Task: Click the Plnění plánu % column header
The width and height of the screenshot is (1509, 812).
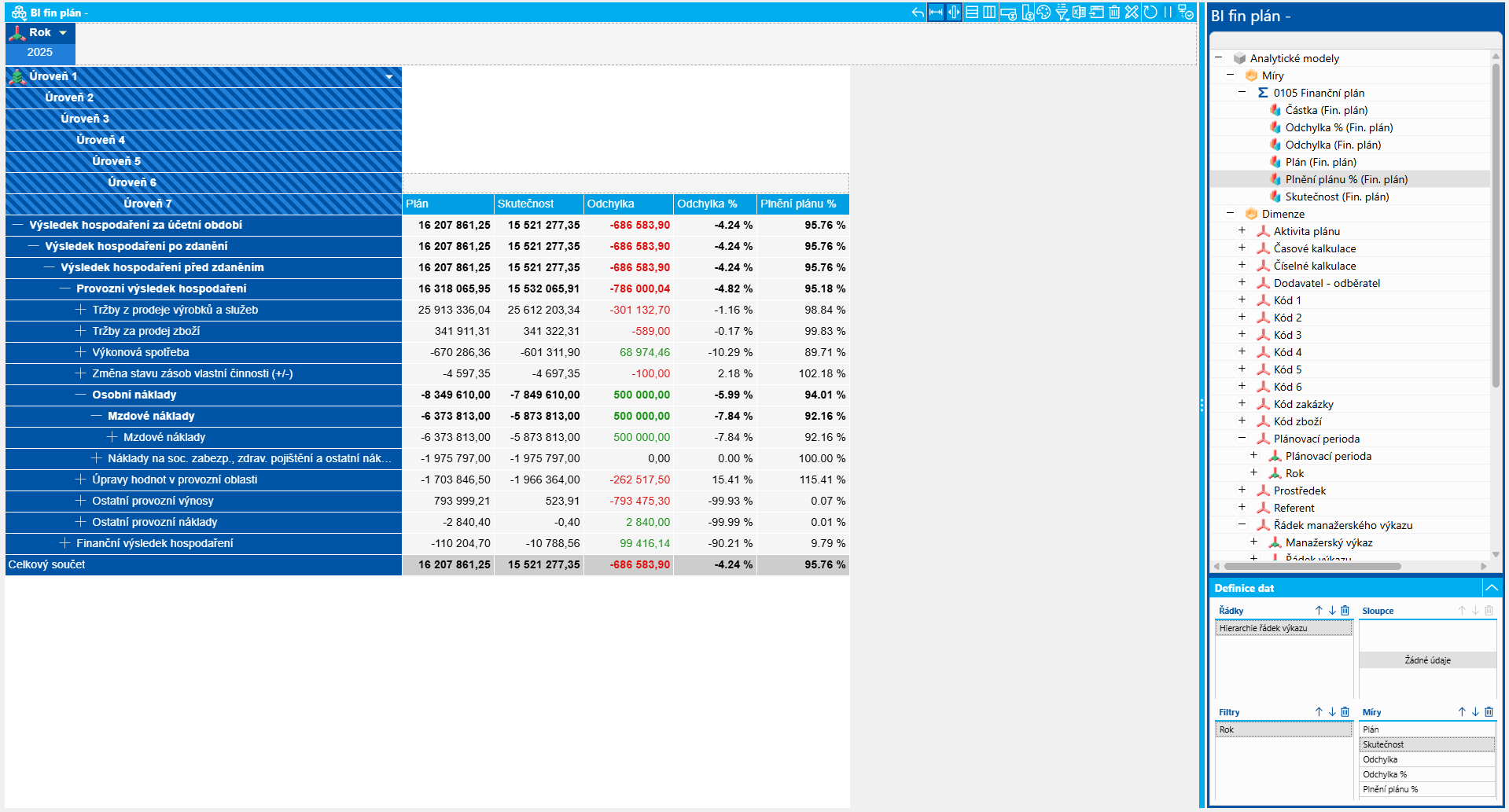Action: [803, 204]
